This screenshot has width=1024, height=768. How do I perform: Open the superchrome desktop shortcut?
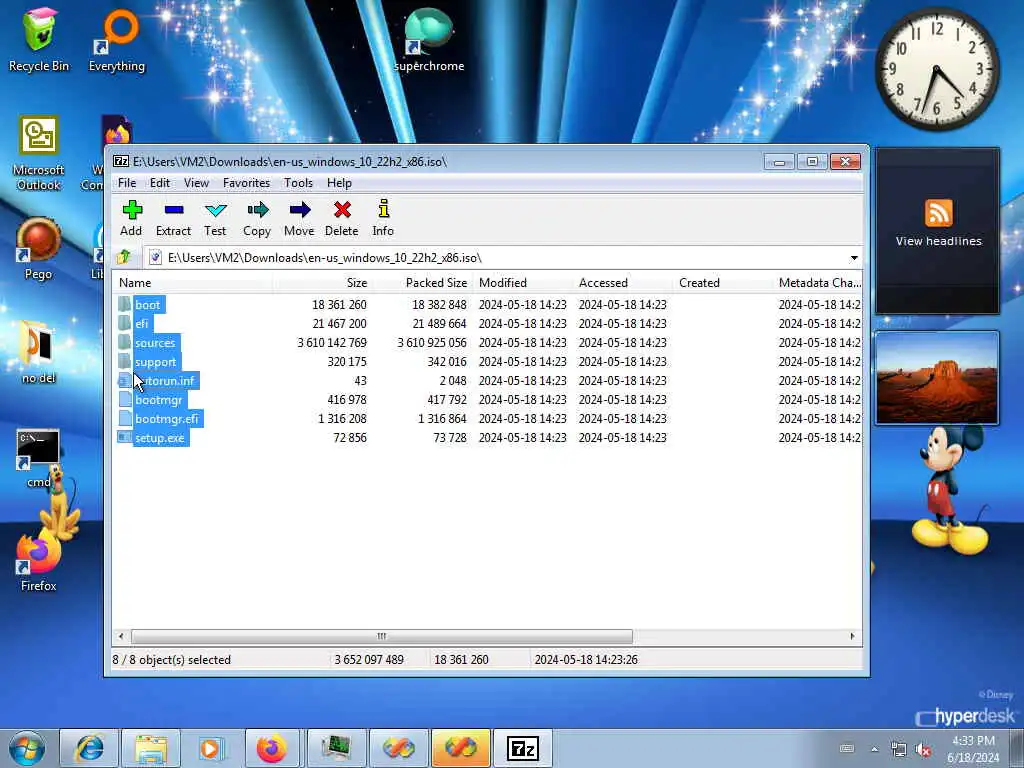429,39
